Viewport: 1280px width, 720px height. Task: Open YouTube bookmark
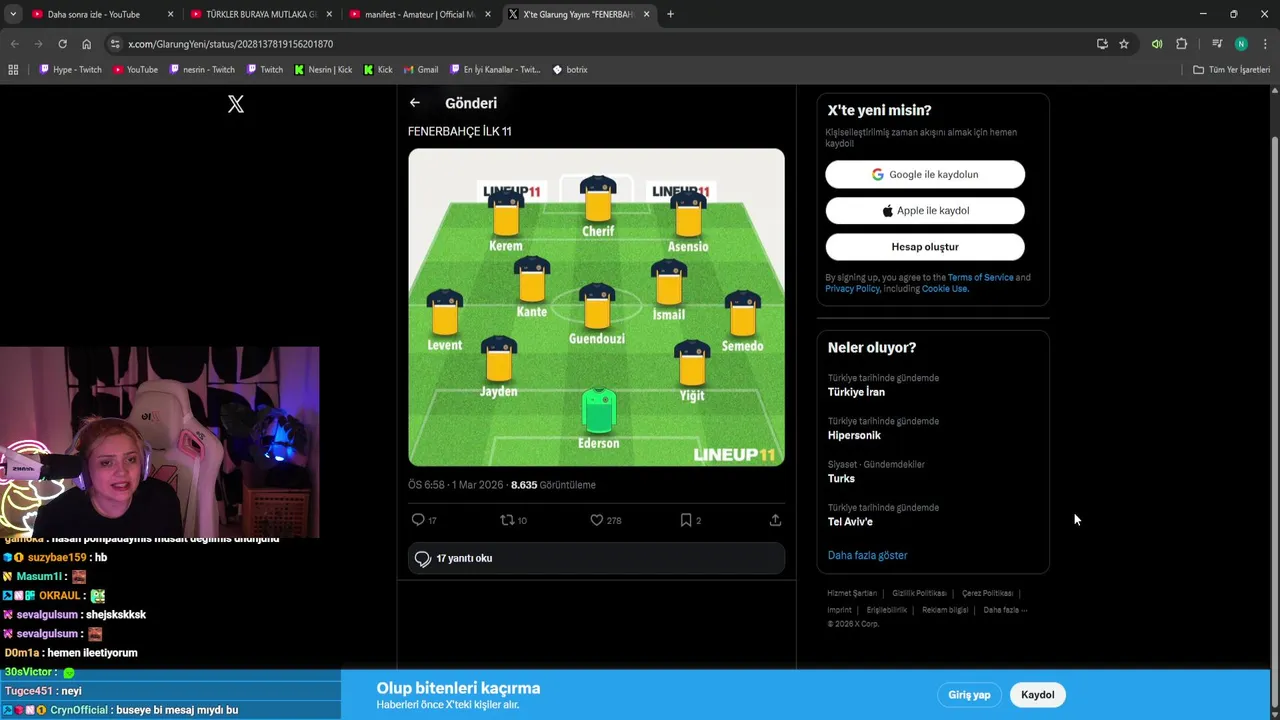[x=135, y=70]
